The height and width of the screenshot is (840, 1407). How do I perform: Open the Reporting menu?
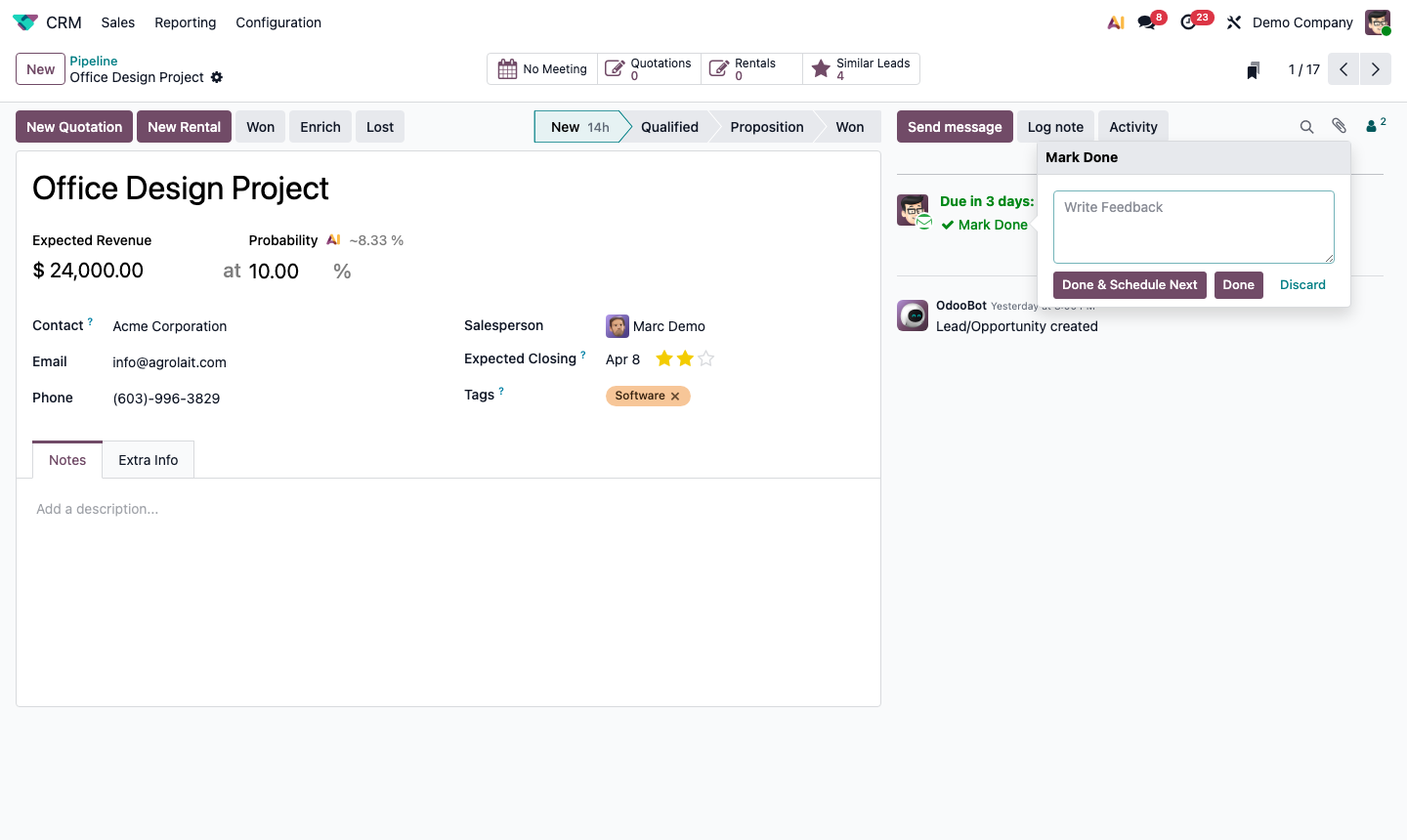[185, 21]
